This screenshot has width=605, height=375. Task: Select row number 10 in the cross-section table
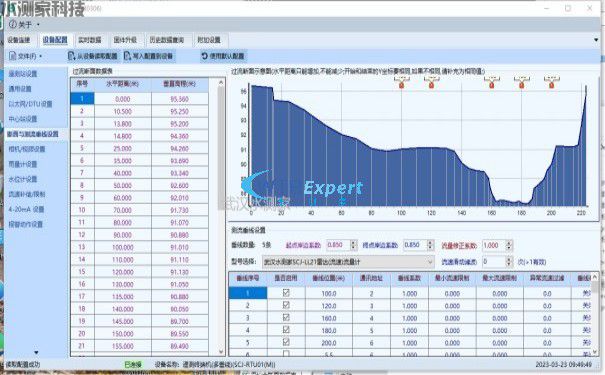82,210
